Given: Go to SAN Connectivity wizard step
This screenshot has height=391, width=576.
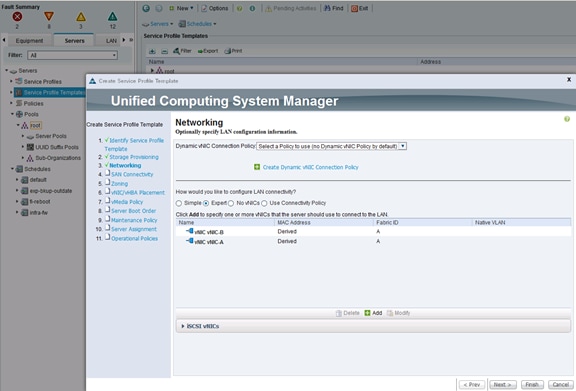Looking at the screenshot, I should pos(132,174).
